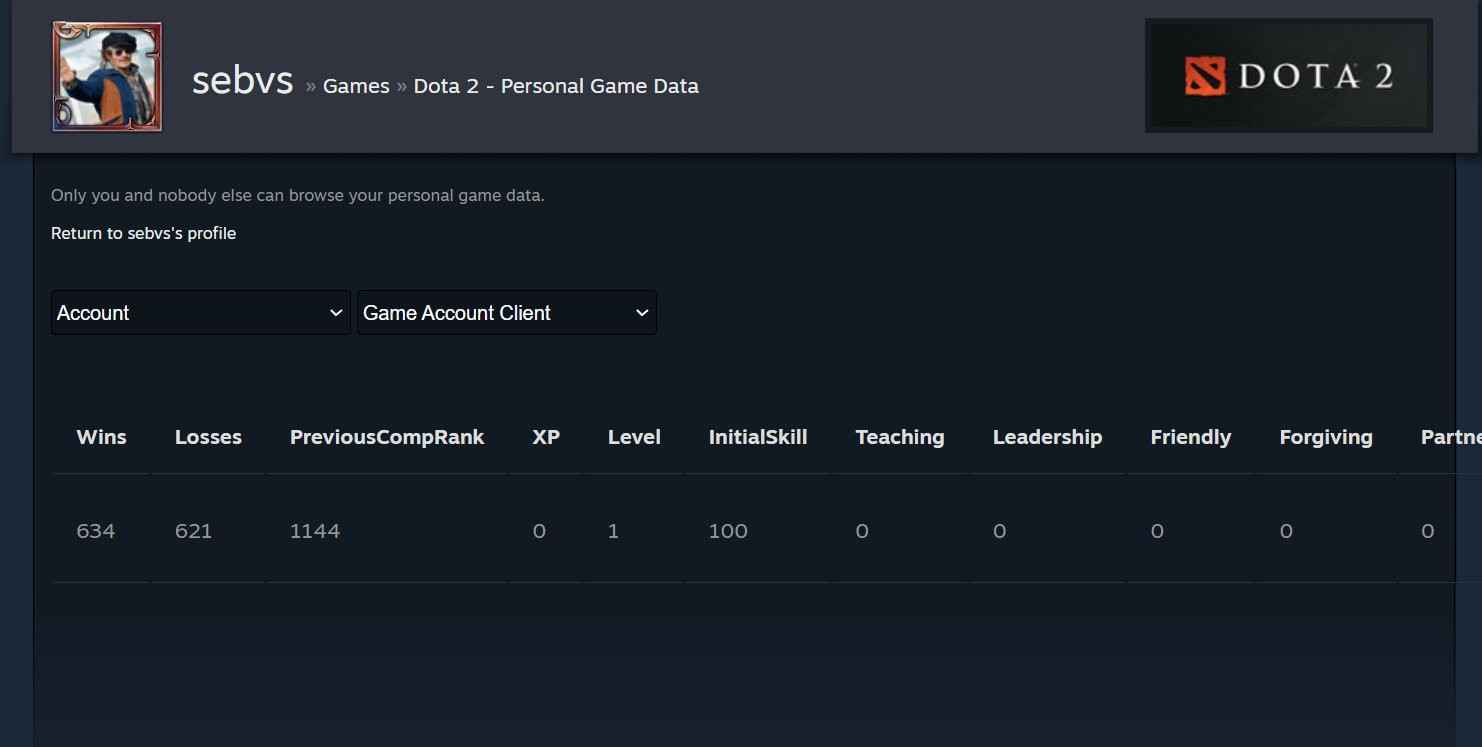Click the XP column header
The height and width of the screenshot is (747, 1482).
point(546,437)
